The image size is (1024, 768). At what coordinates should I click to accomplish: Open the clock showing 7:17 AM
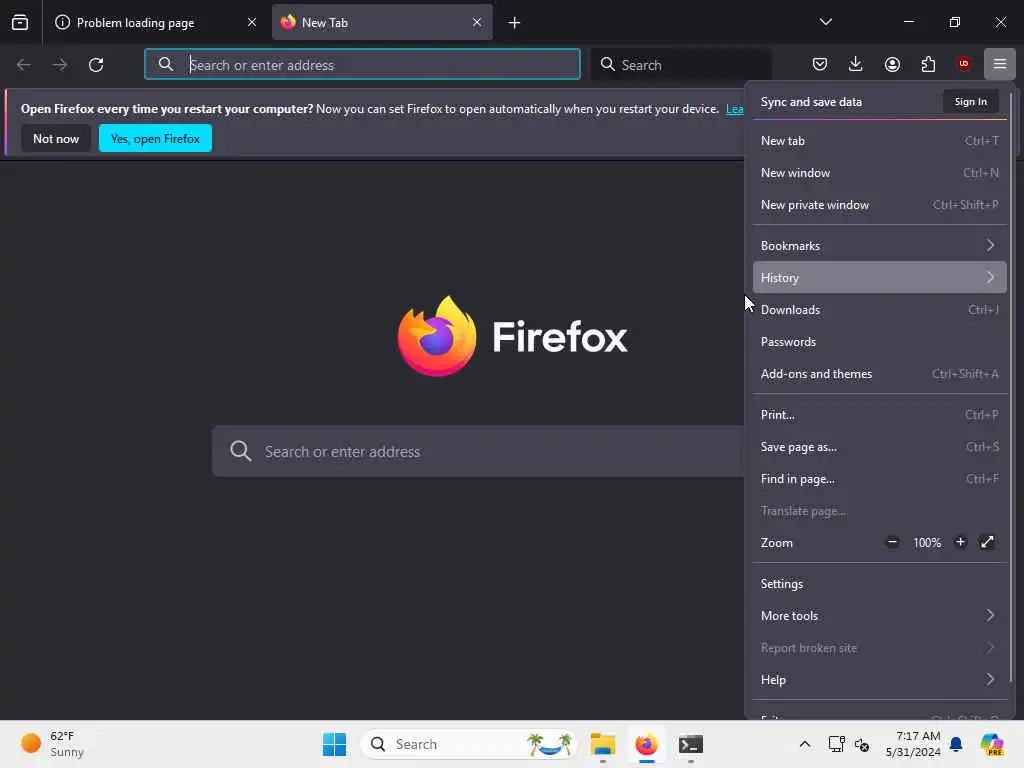point(912,744)
